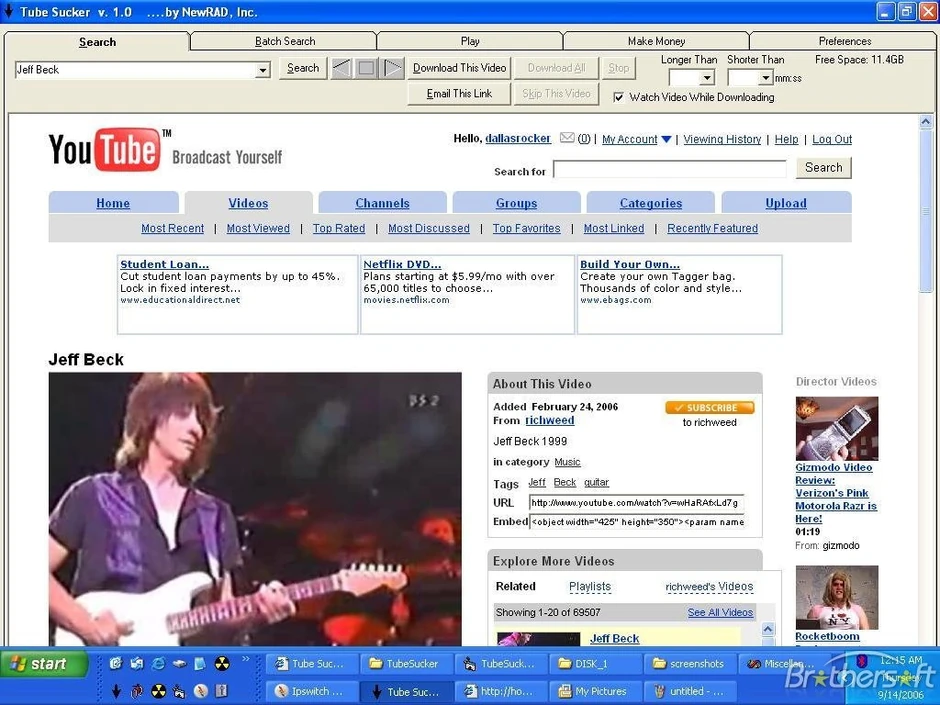This screenshot has height=705, width=940.
Task: Expand the Jeff Beck search term dropdown
Action: point(263,71)
